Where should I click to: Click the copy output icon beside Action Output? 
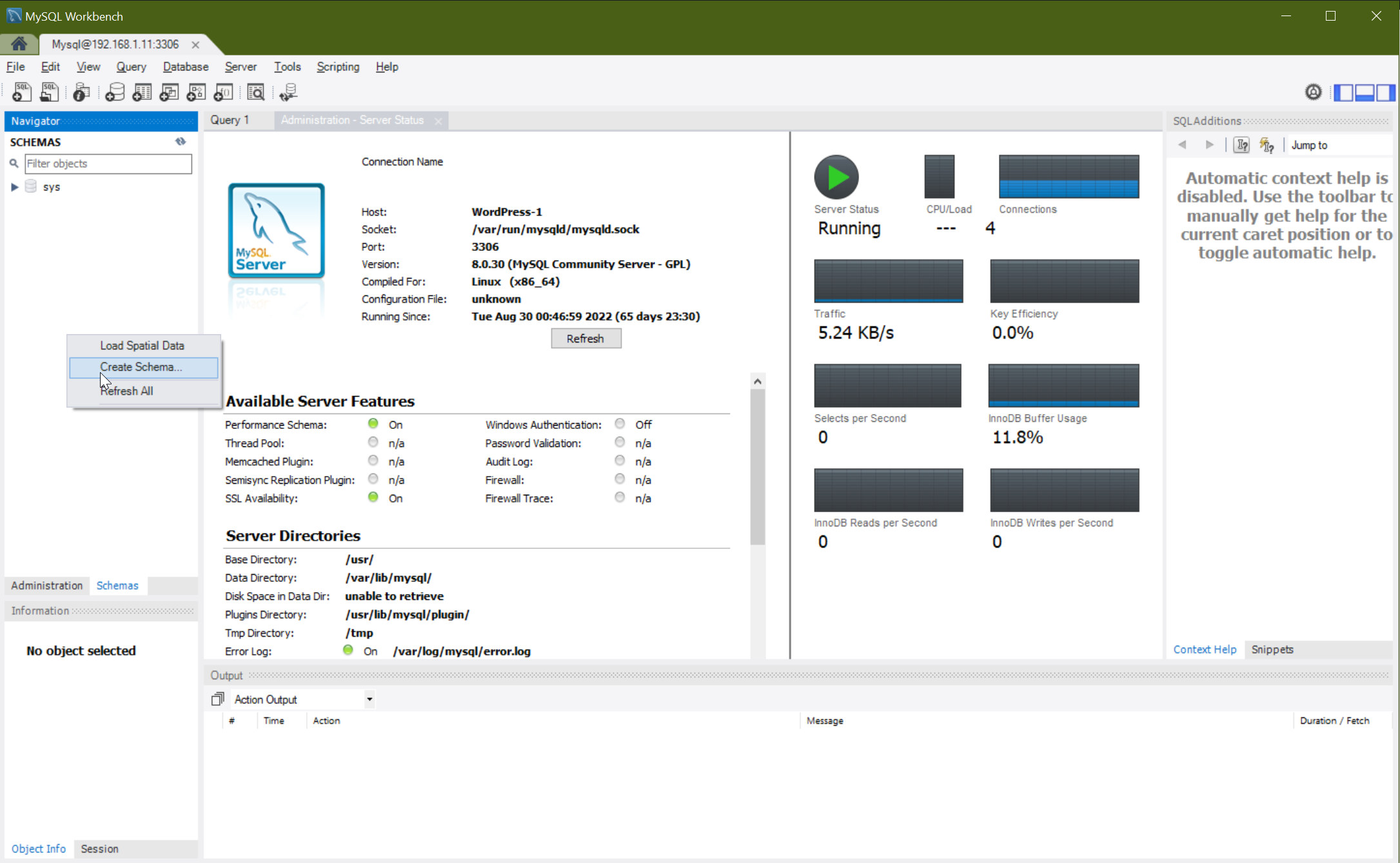coord(218,699)
